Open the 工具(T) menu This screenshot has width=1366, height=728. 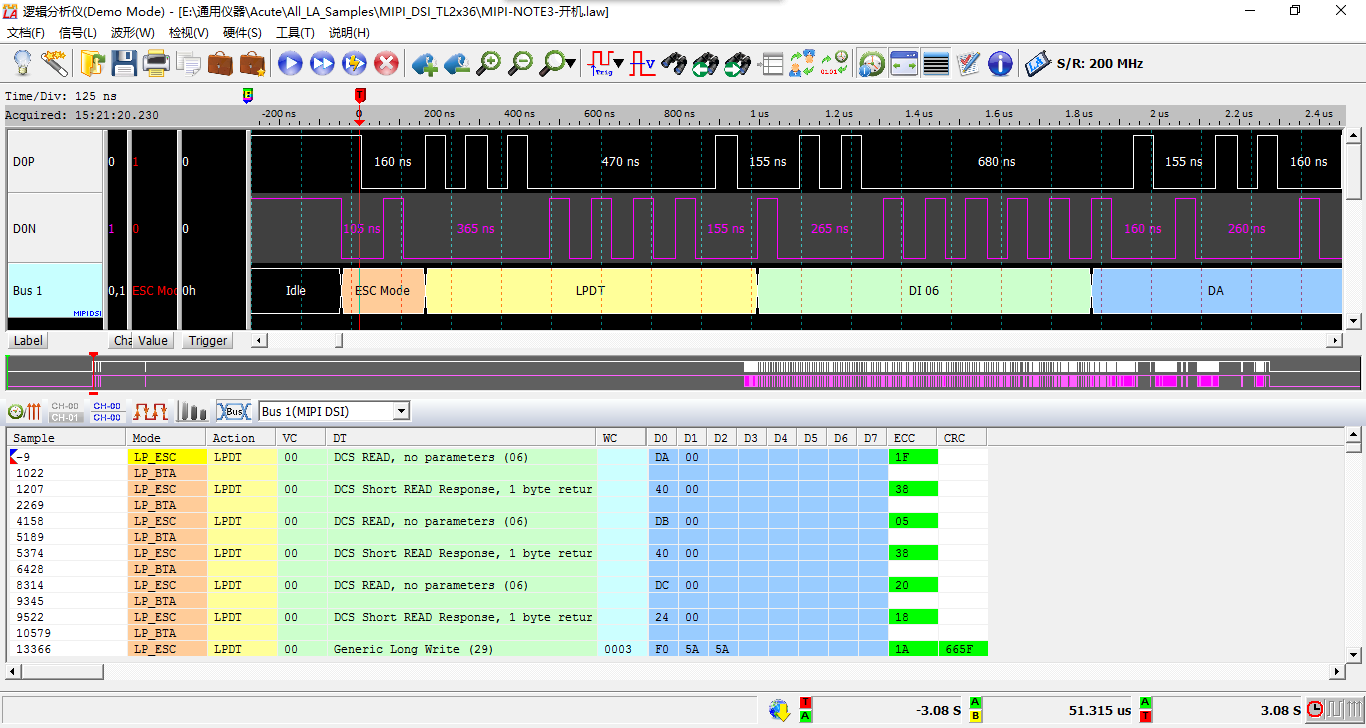coord(295,33)
